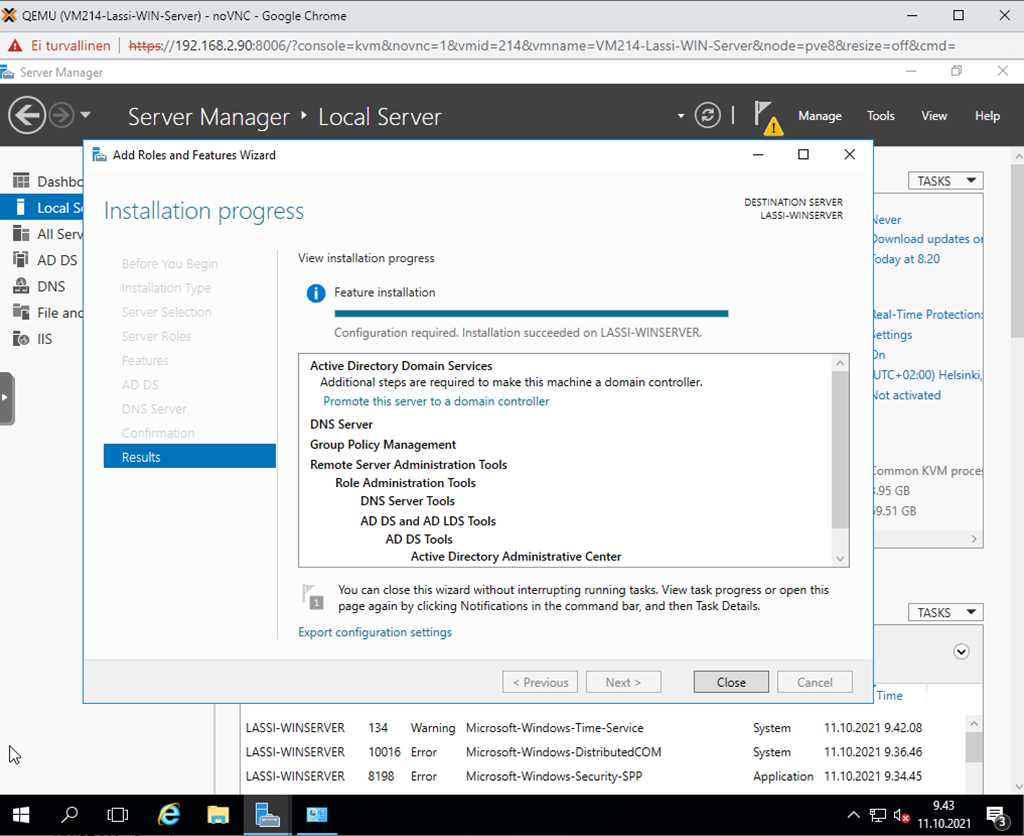
Task: Click the Next button in the wizard
Action: click(x=624, y=682)
